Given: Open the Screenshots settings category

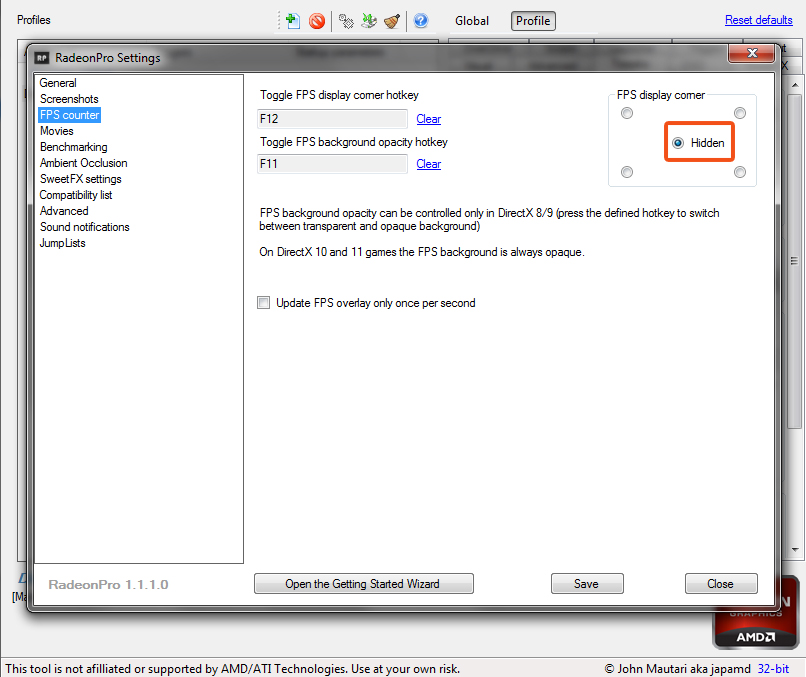Looking at the screenshot, I should pyautogui.click(x=69, y=99).
